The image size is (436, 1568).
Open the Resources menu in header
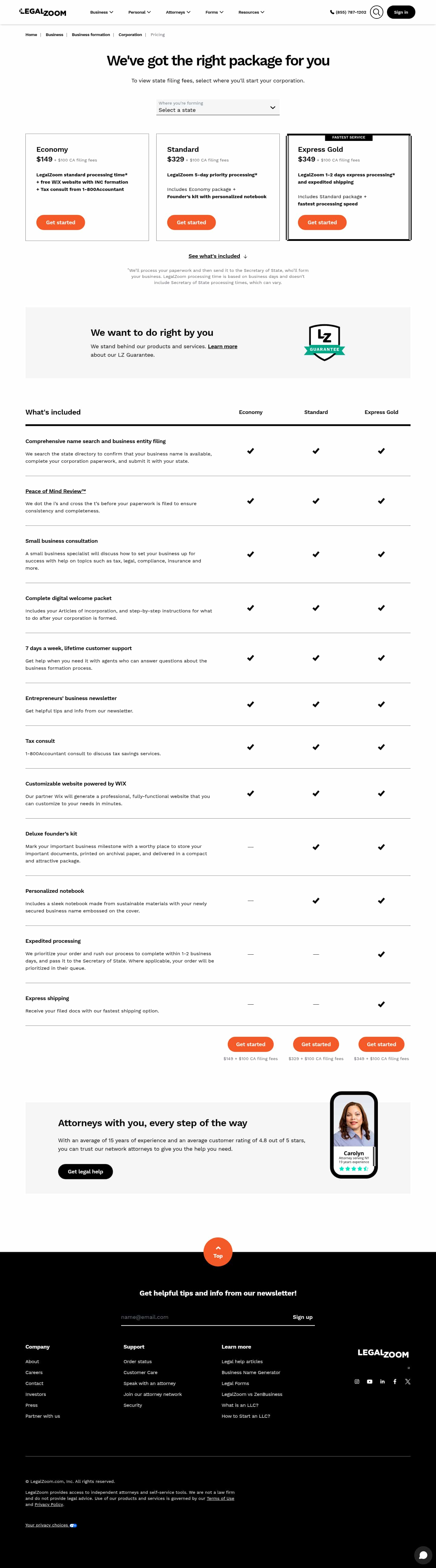click(x=251, y=12)
